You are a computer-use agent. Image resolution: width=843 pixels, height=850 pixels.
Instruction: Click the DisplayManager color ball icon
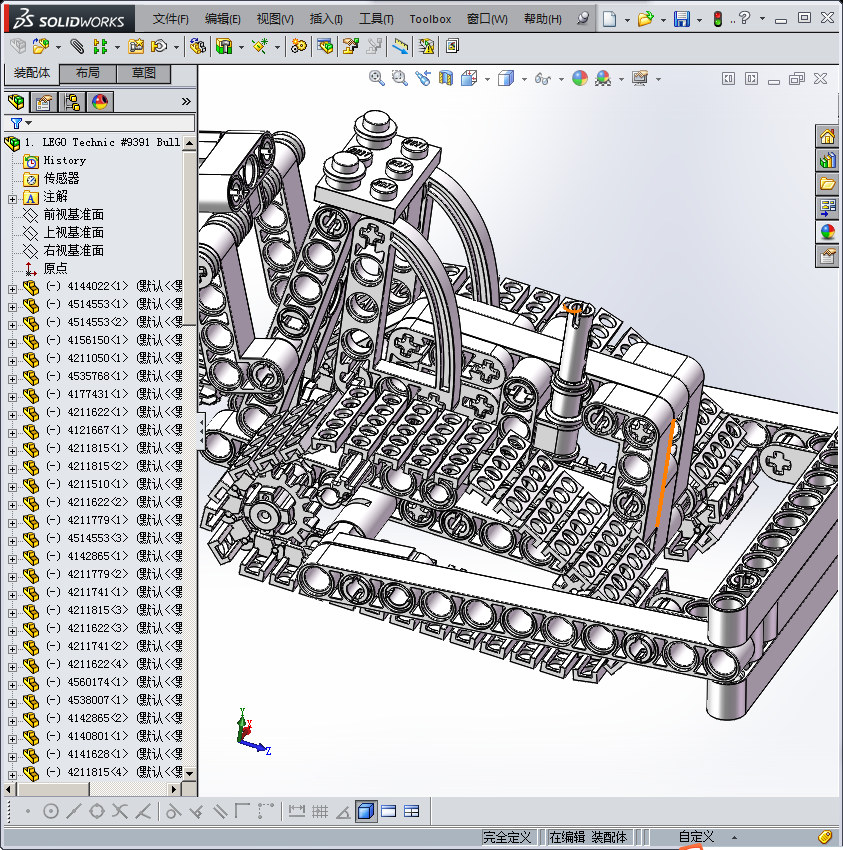tap(99, 102)
